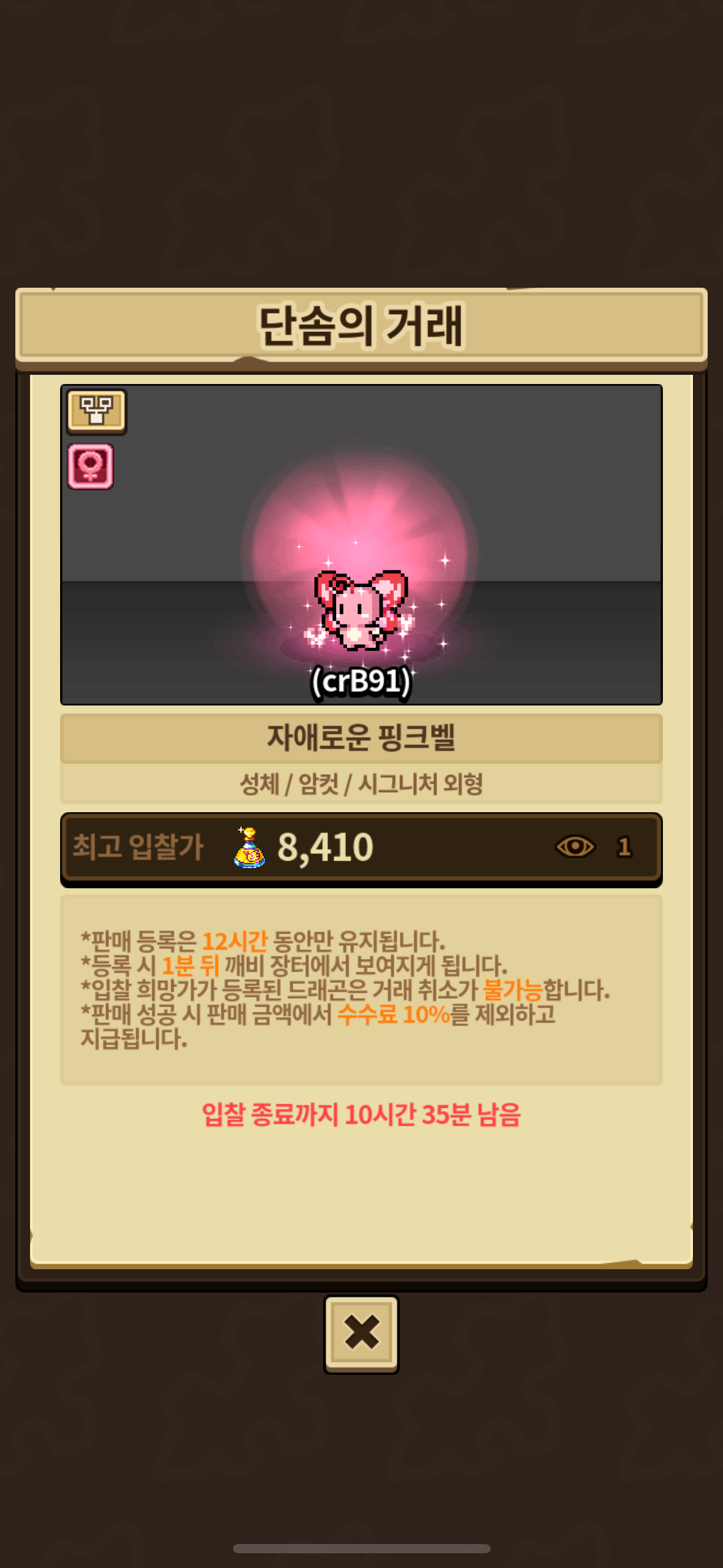723x1568 pixels.
Task: Tap the view count number 1
Action: tap(624, 847)
